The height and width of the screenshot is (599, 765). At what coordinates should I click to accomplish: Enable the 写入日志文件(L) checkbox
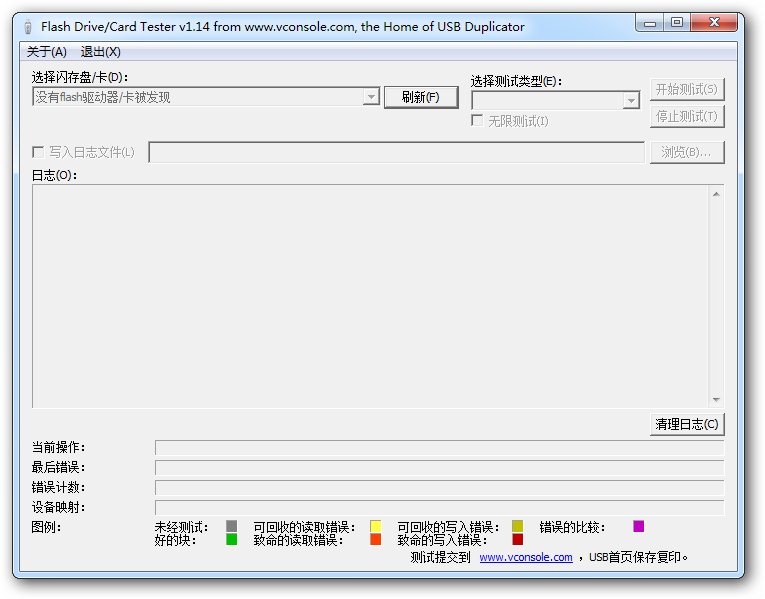(38, 152)
